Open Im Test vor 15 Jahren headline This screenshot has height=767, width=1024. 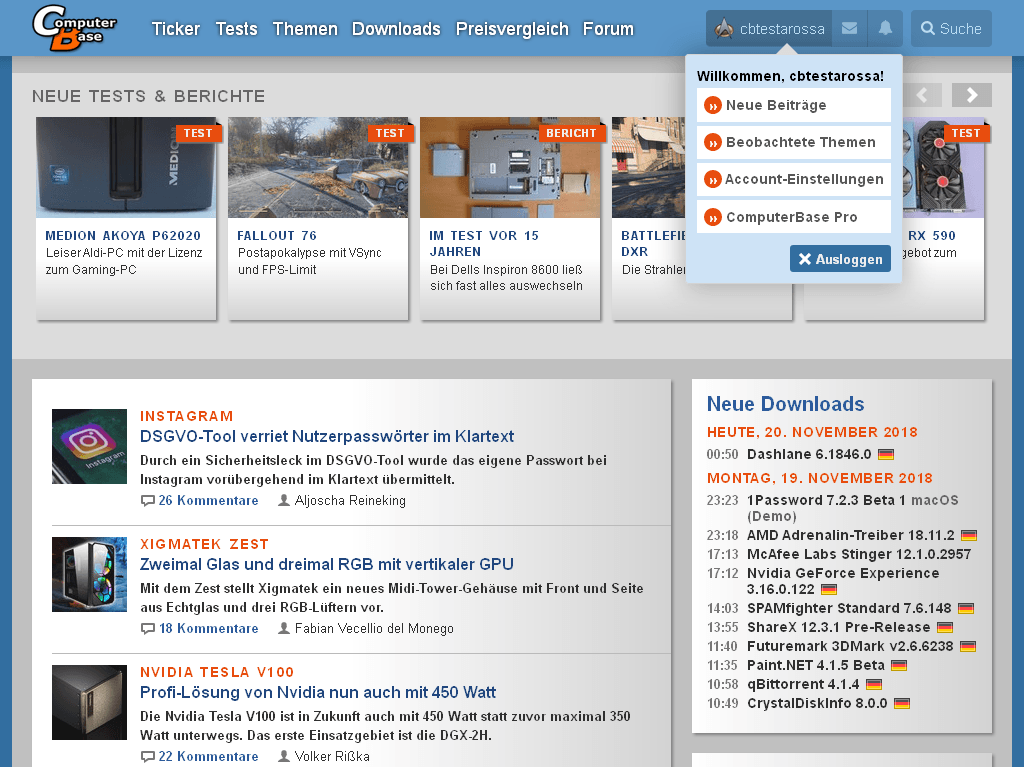(484, 244)
